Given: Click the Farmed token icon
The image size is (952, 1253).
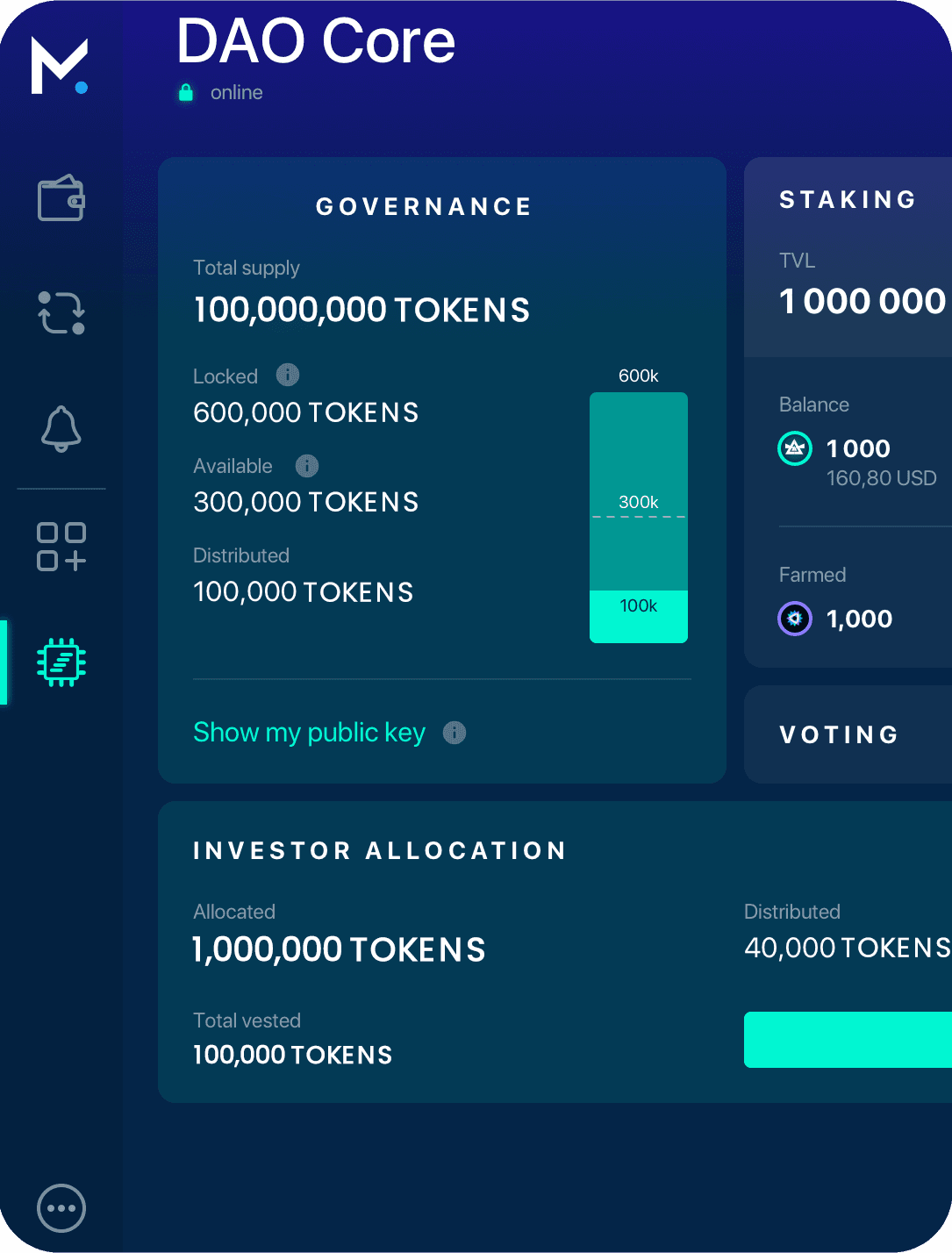Looking at the screenshot, I should [x=795, y=619].
